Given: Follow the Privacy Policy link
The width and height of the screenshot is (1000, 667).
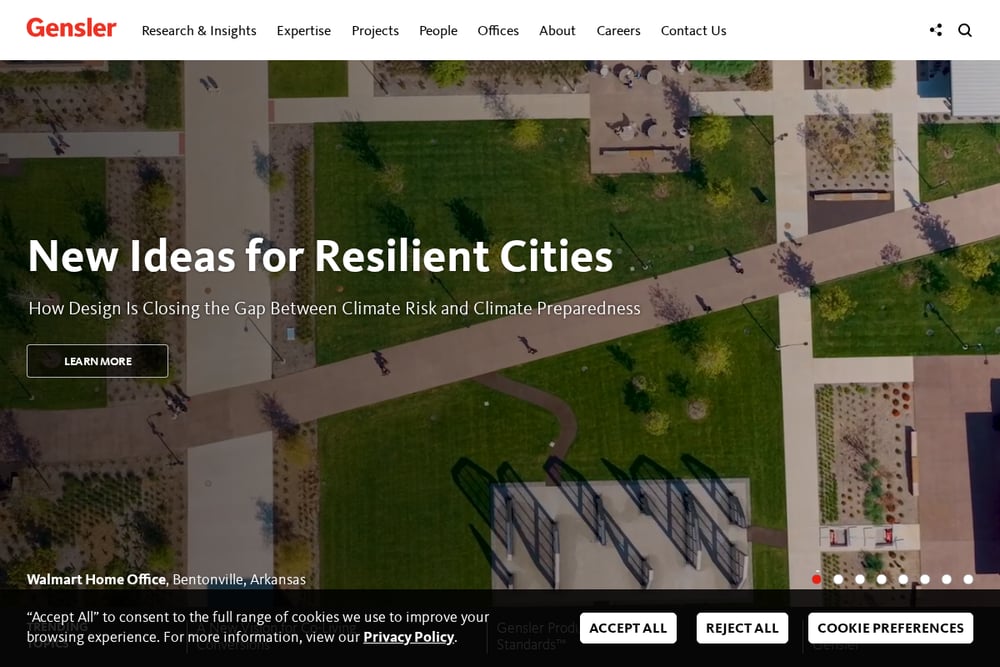Looking at the screenshot, I should click(409, 637).
